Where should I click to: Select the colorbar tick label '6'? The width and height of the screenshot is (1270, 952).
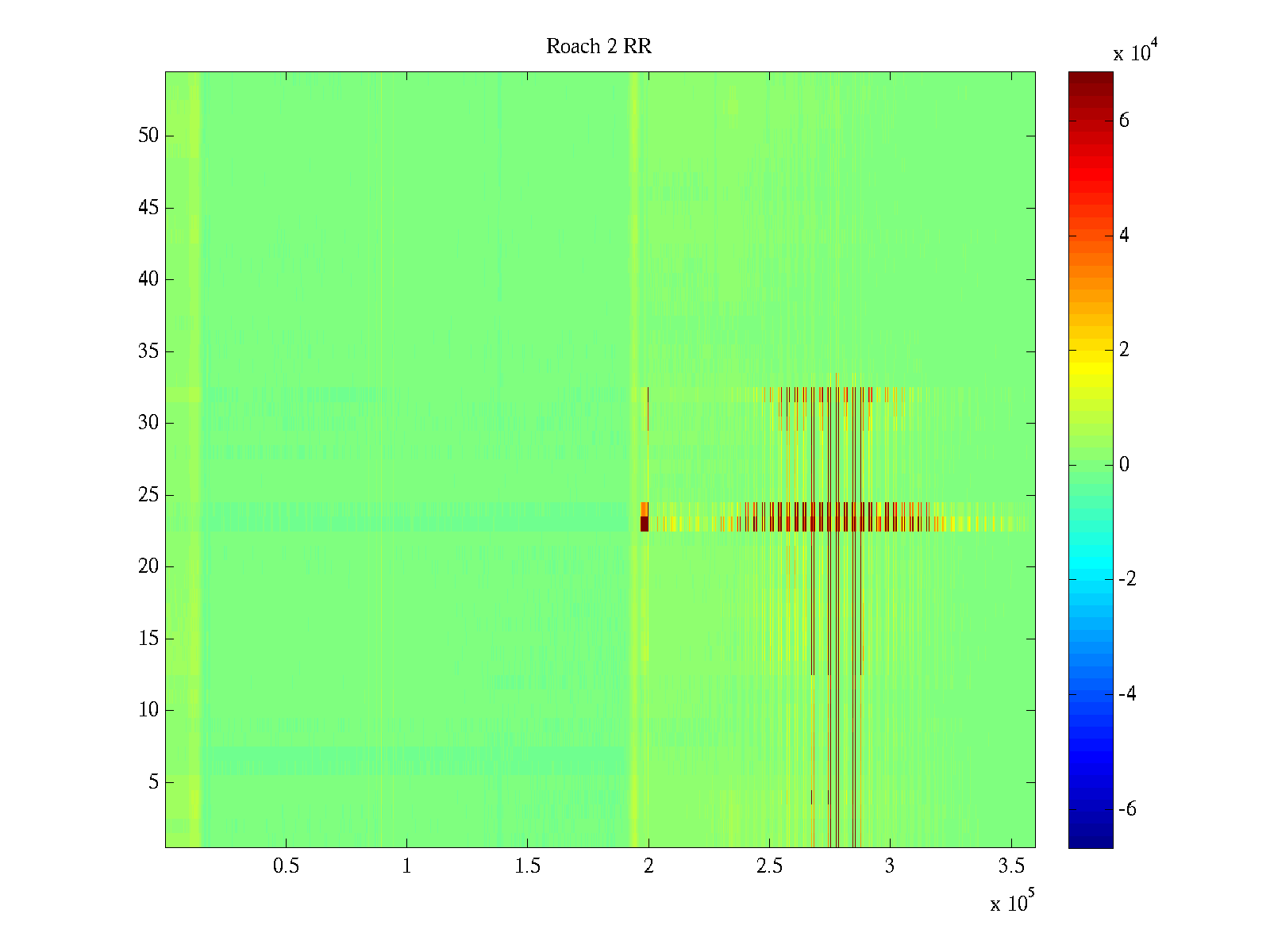point(1124,121)
